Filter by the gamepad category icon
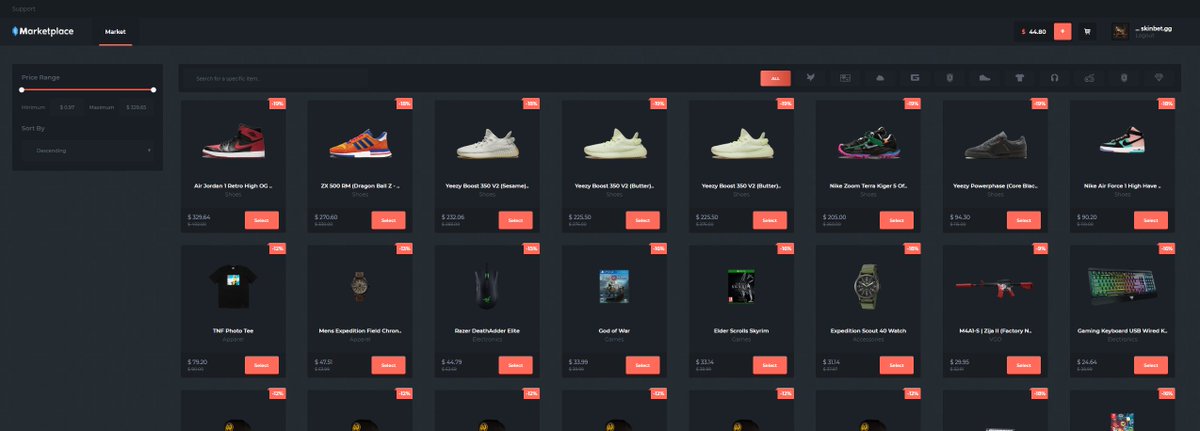The image size is (1200, 431). [1089, 77]
